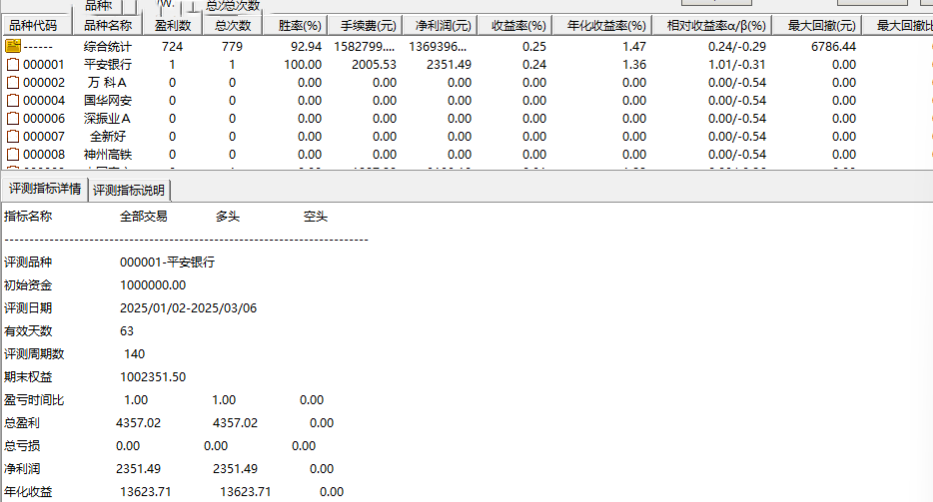This screenshot has height=502, width=933.
Task: Click the 盈利数 column header
Action: [173, 25]
